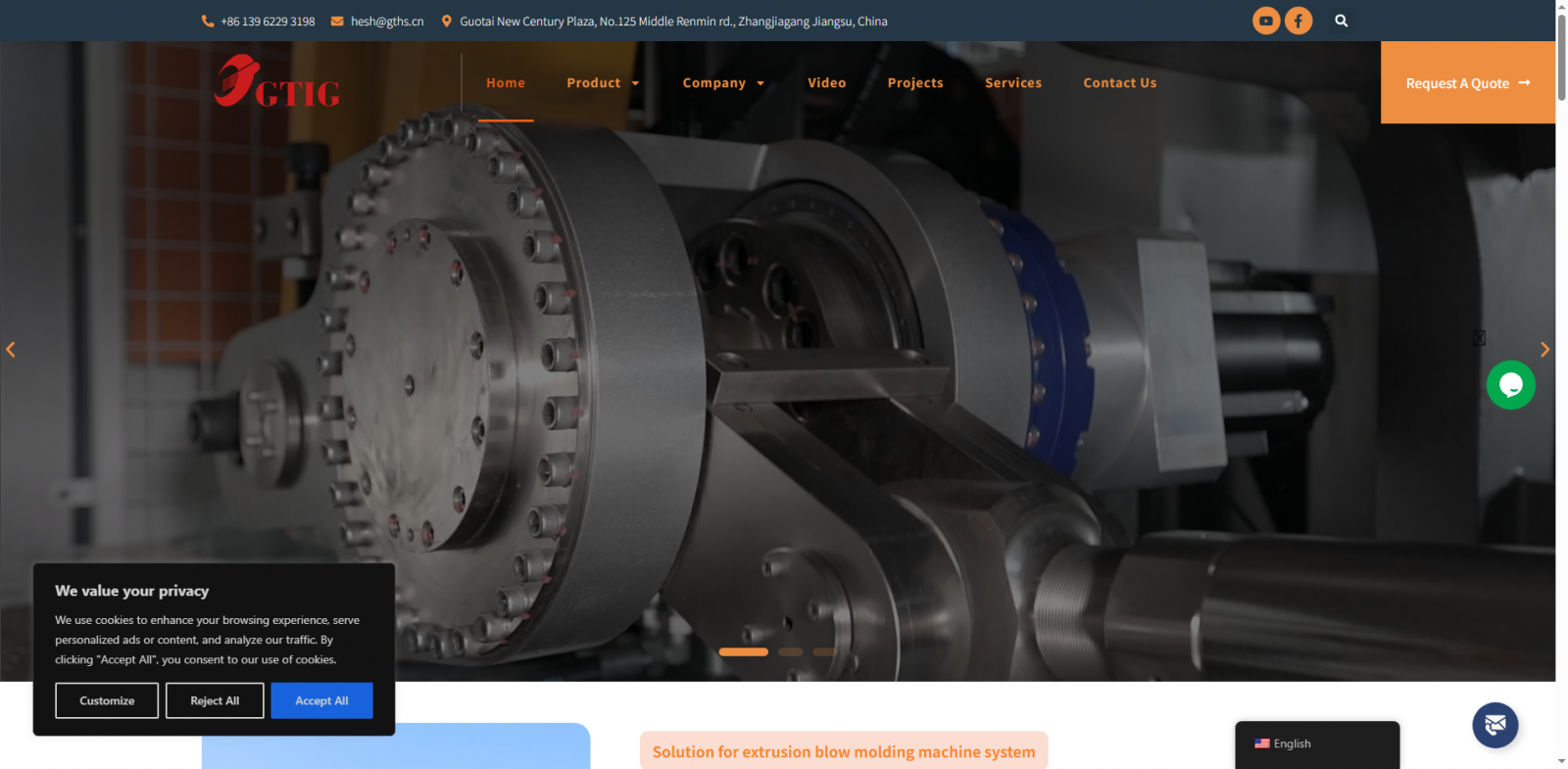
Task: Open the Projects menu item
Action: tap(915, 83)
